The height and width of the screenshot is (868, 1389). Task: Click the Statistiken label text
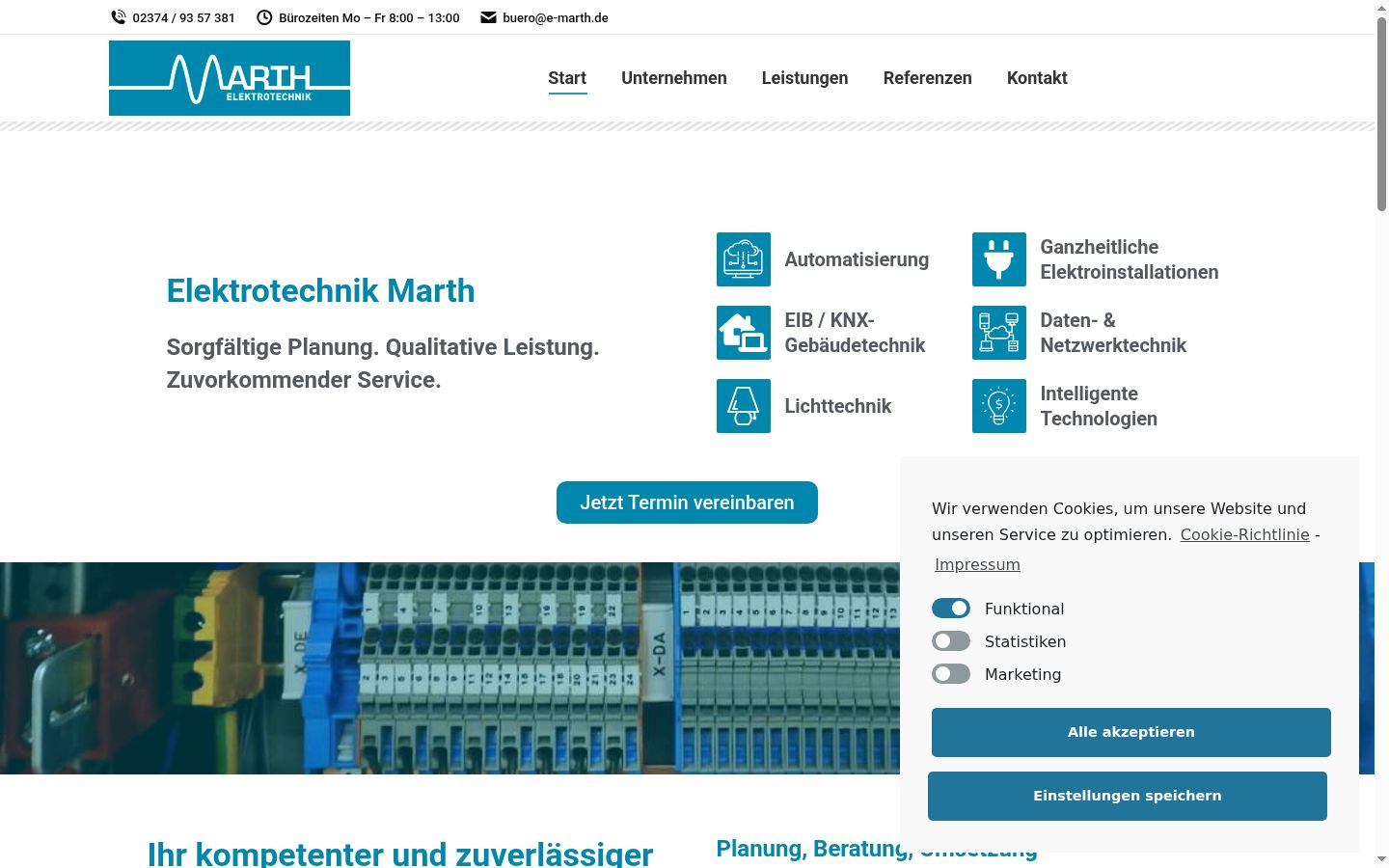click(1025, 641)
